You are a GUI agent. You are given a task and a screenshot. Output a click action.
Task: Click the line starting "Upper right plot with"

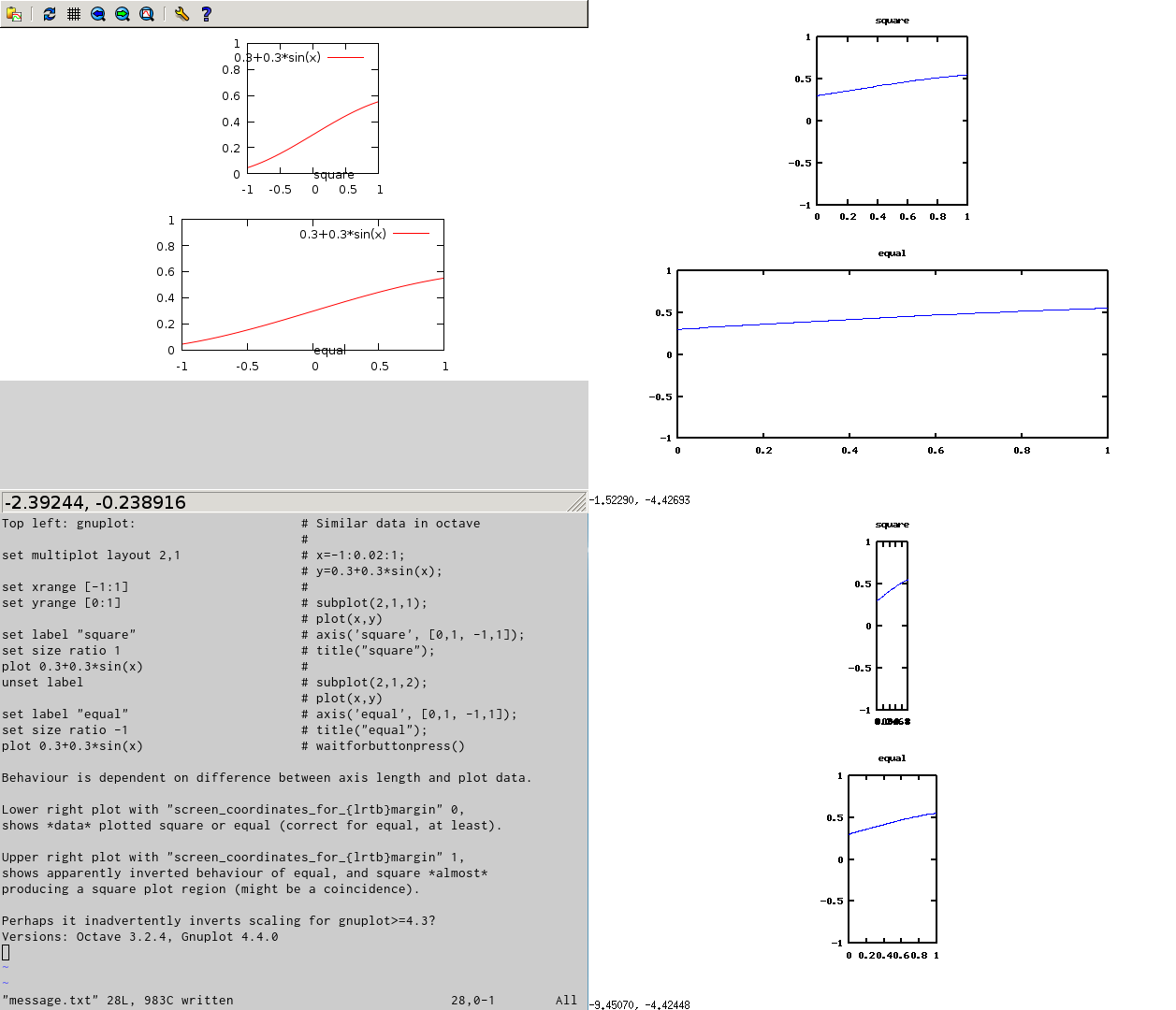234,858
